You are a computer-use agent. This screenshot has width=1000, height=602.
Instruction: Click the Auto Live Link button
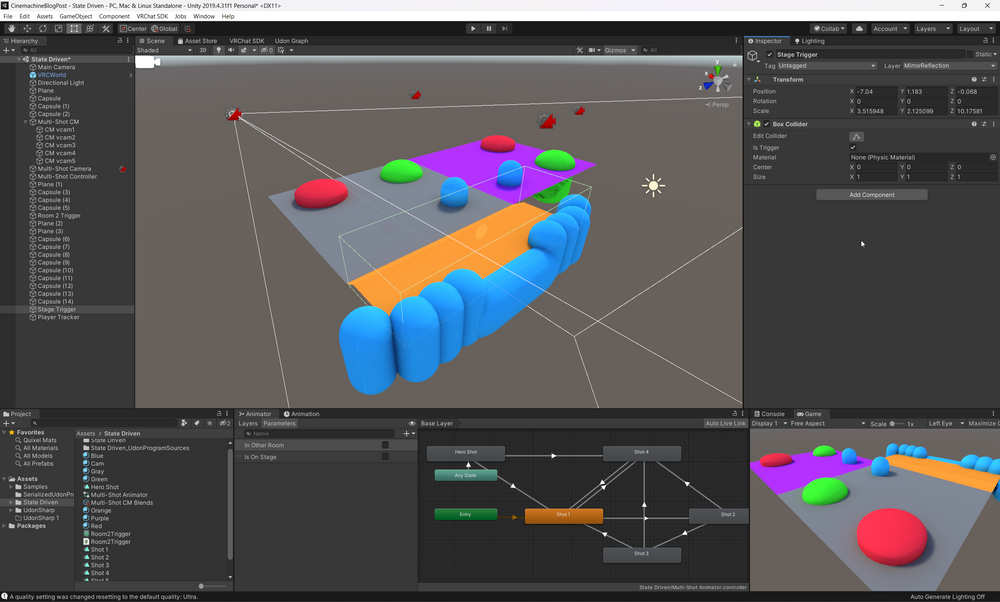(725, 424)
